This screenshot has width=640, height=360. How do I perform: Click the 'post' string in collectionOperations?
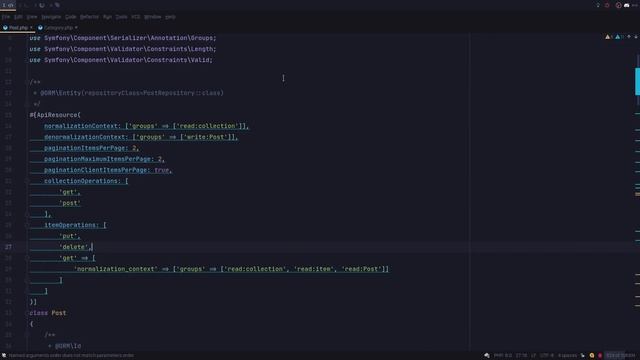pyautogui.click(x=70, y=203)
